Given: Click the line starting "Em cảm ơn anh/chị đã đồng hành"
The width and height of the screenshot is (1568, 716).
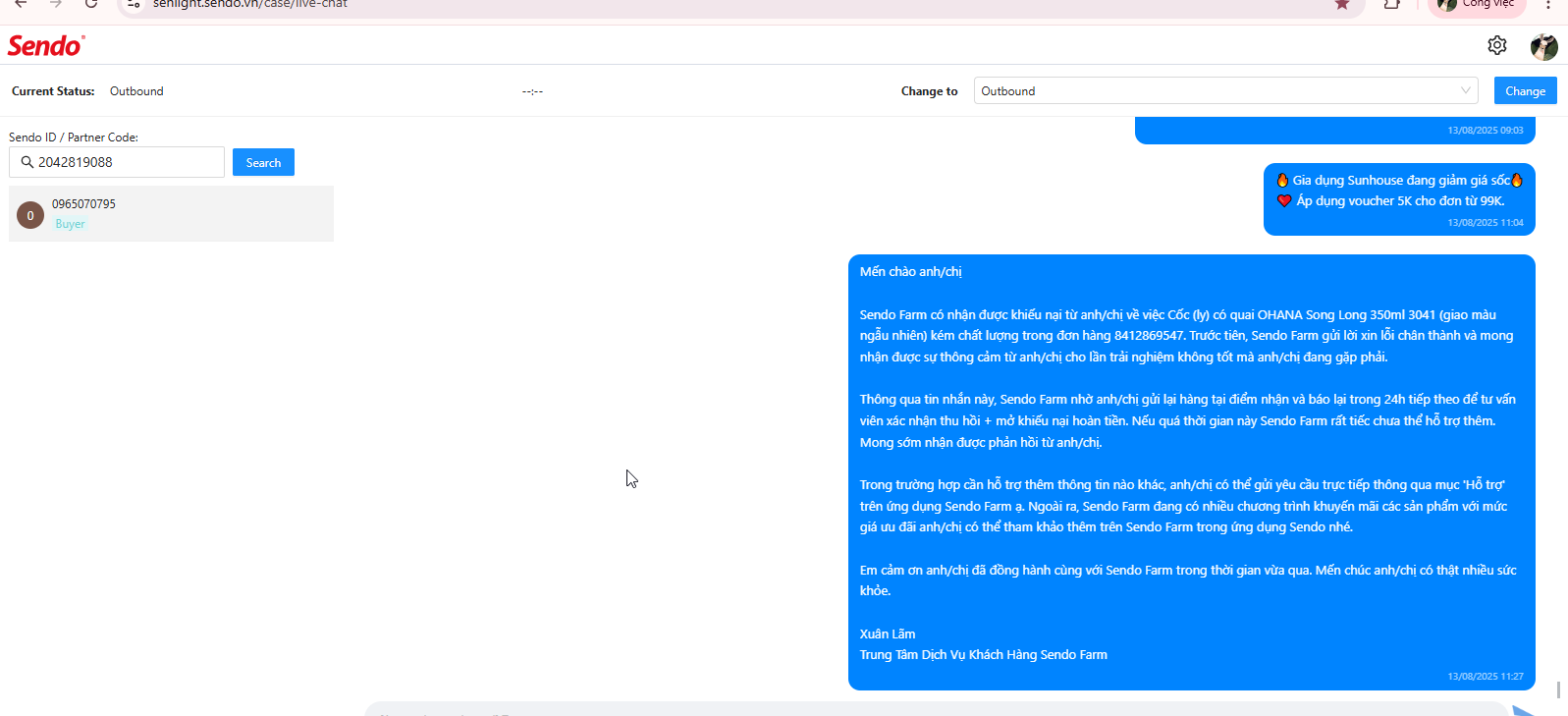Looking at the screenshot, I should 1188,570.
